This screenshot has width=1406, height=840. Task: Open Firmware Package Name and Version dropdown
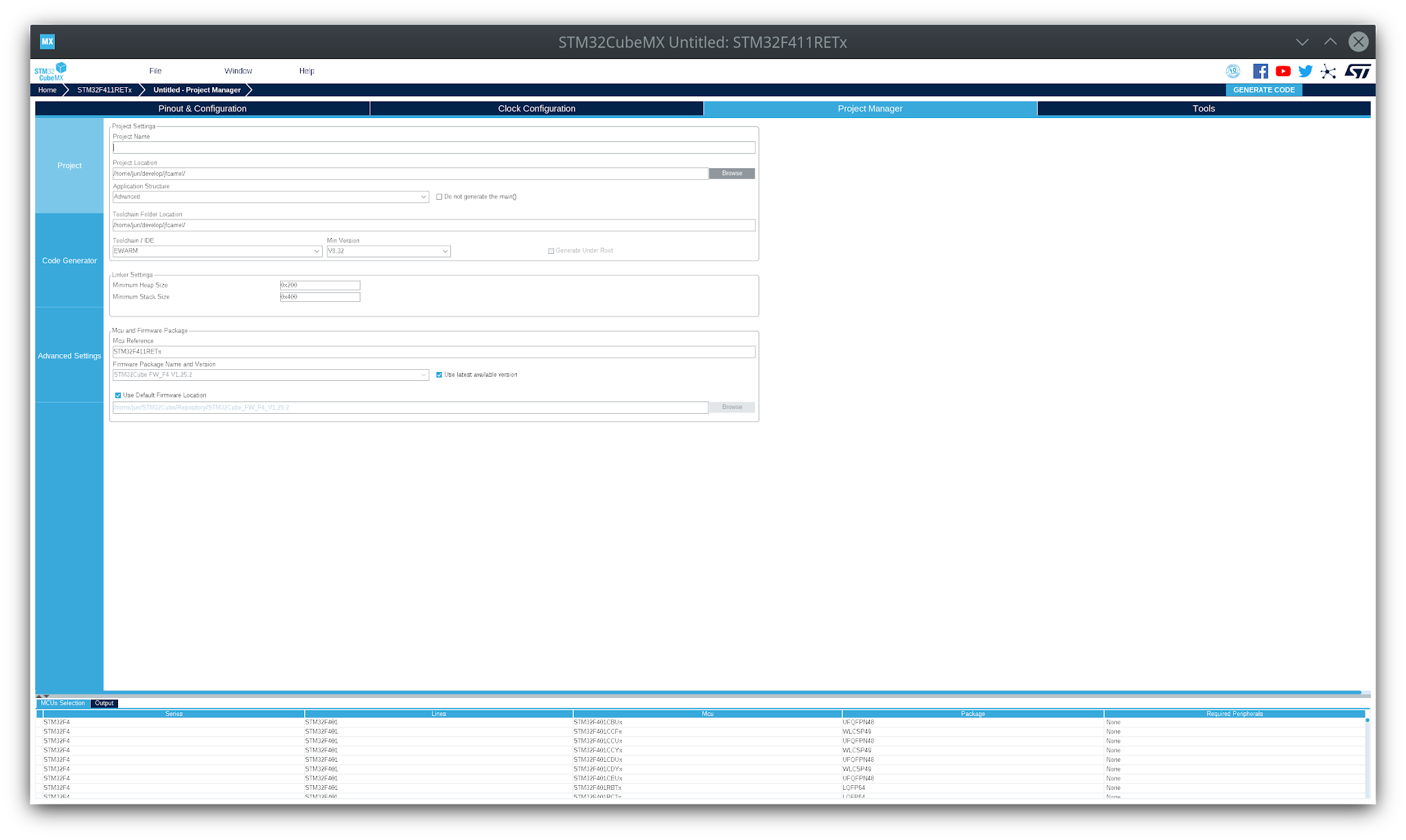click(x=270, y=375)
